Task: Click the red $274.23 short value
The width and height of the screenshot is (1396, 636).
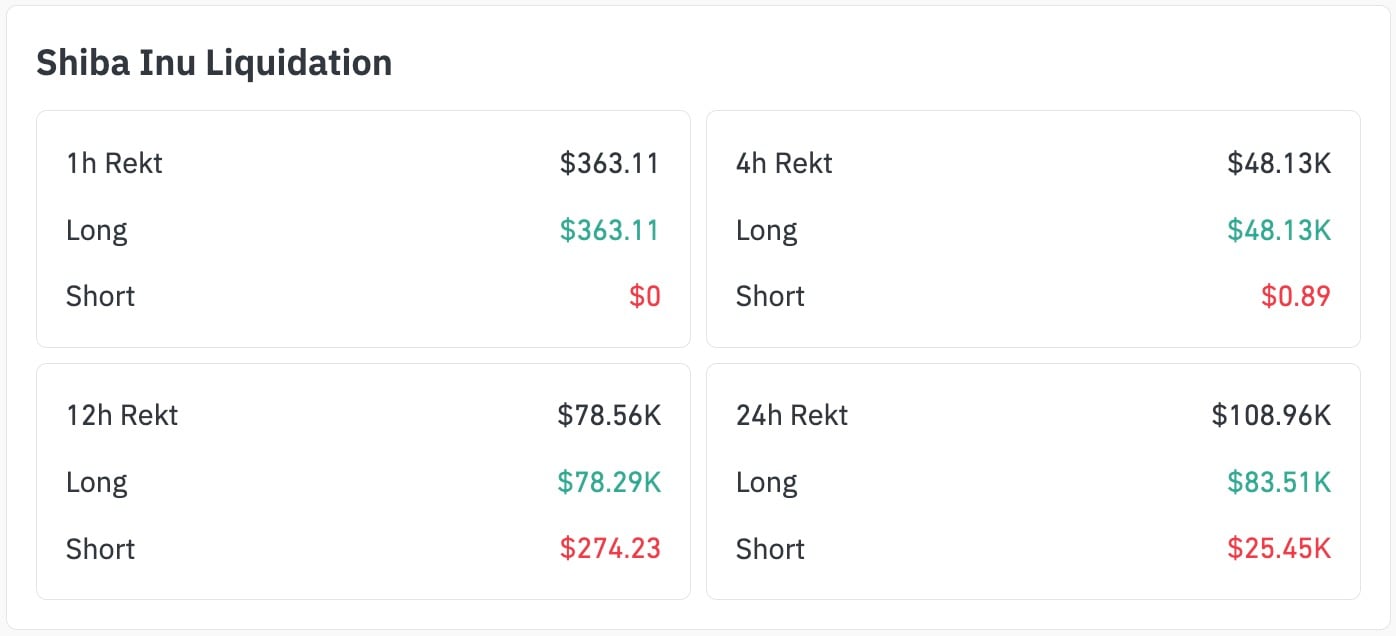Action: point(610,549)
